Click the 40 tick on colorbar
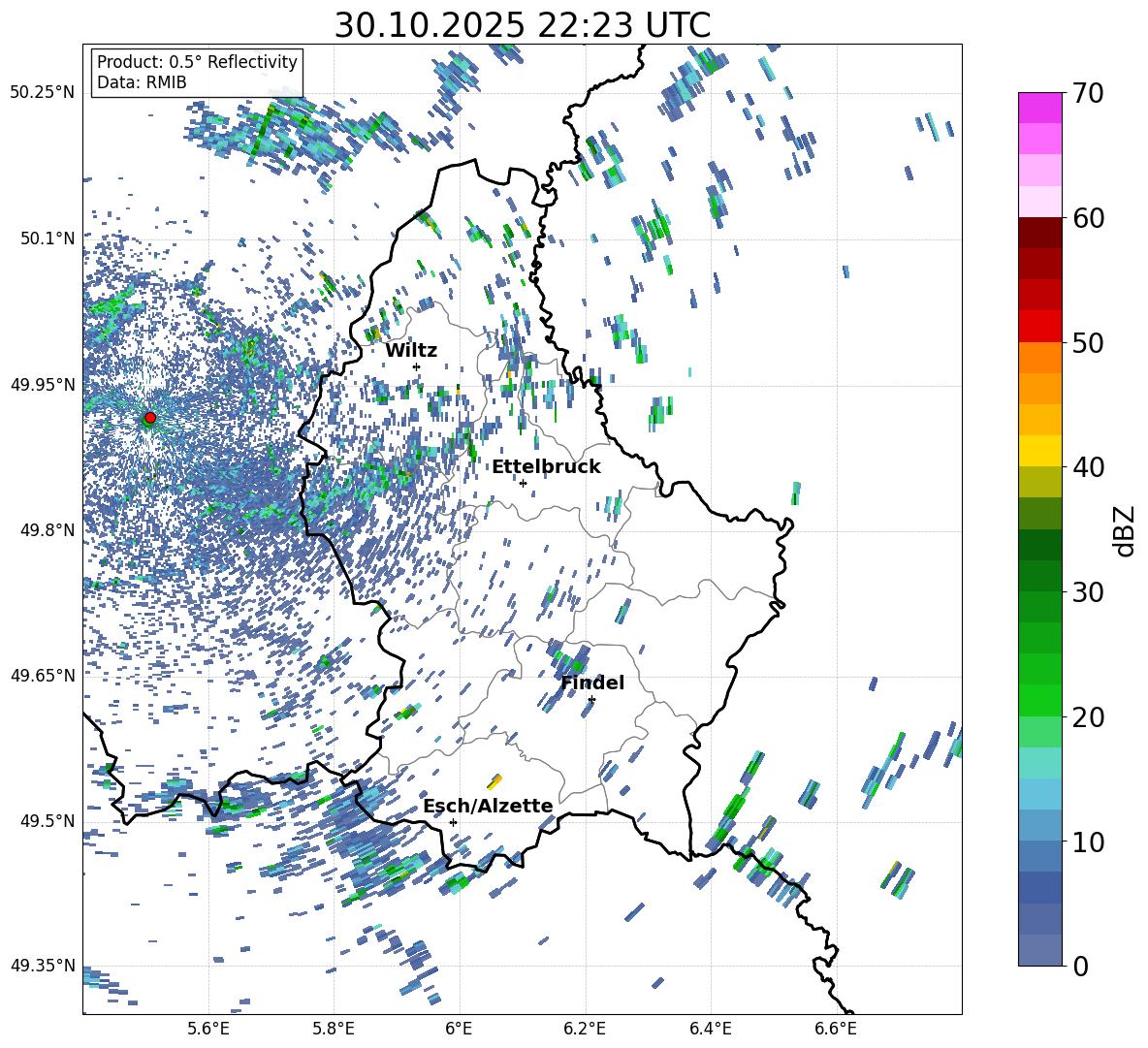Image resolution: width=1148 pixels, height=1048 pixels. tap(1088, 467)
